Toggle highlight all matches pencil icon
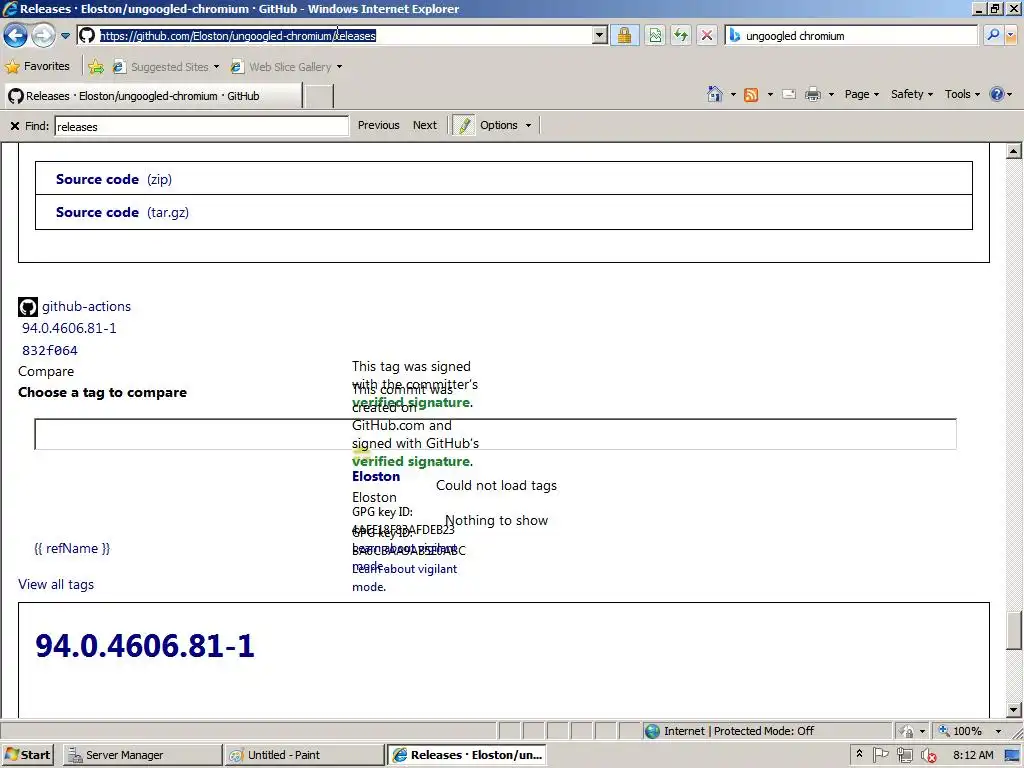1024x768 pixels. (x=464, y=125)
